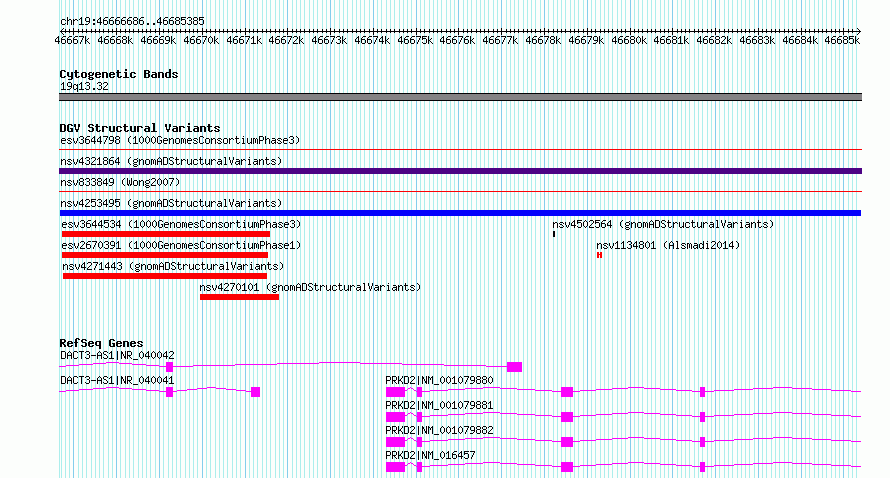Open nsv4271443 gnomAD label

[x=173, y=266]
